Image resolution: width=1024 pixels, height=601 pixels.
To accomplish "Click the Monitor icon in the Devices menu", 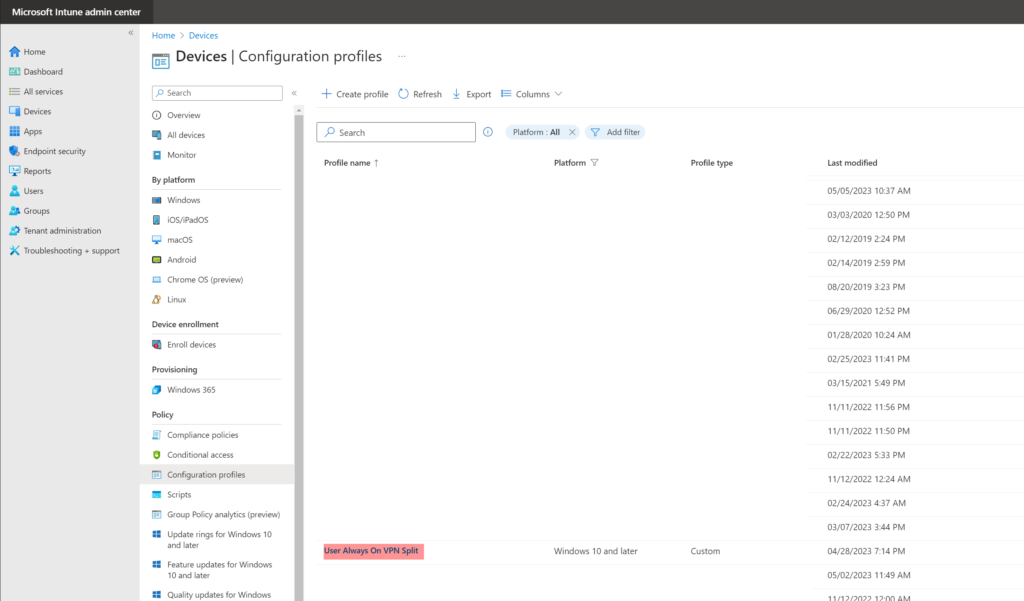I will (157, 155).
